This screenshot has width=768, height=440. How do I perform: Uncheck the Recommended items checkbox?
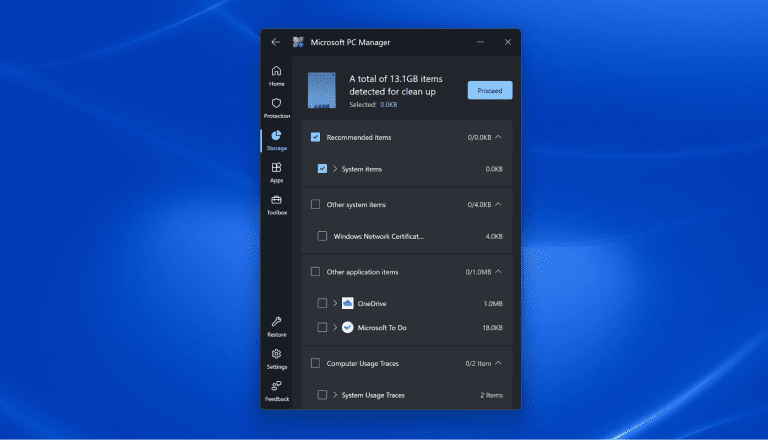(316, 136)
